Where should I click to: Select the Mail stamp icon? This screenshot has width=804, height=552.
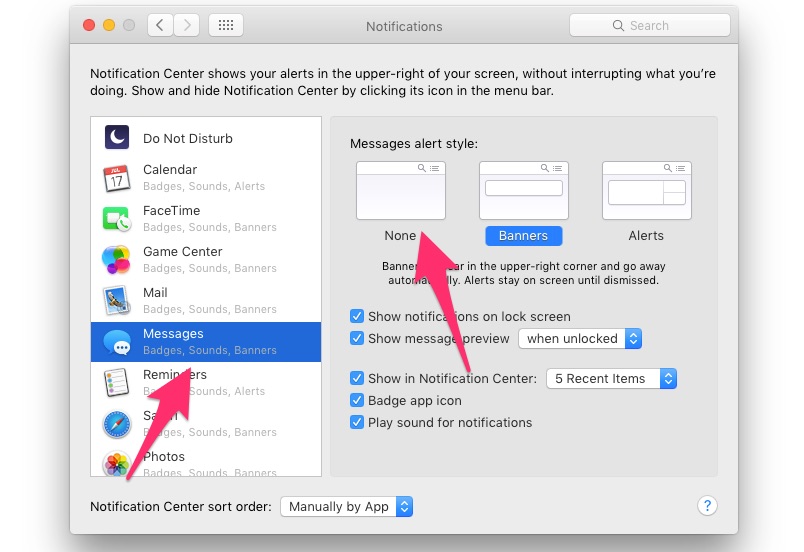[x=117, y=301]
